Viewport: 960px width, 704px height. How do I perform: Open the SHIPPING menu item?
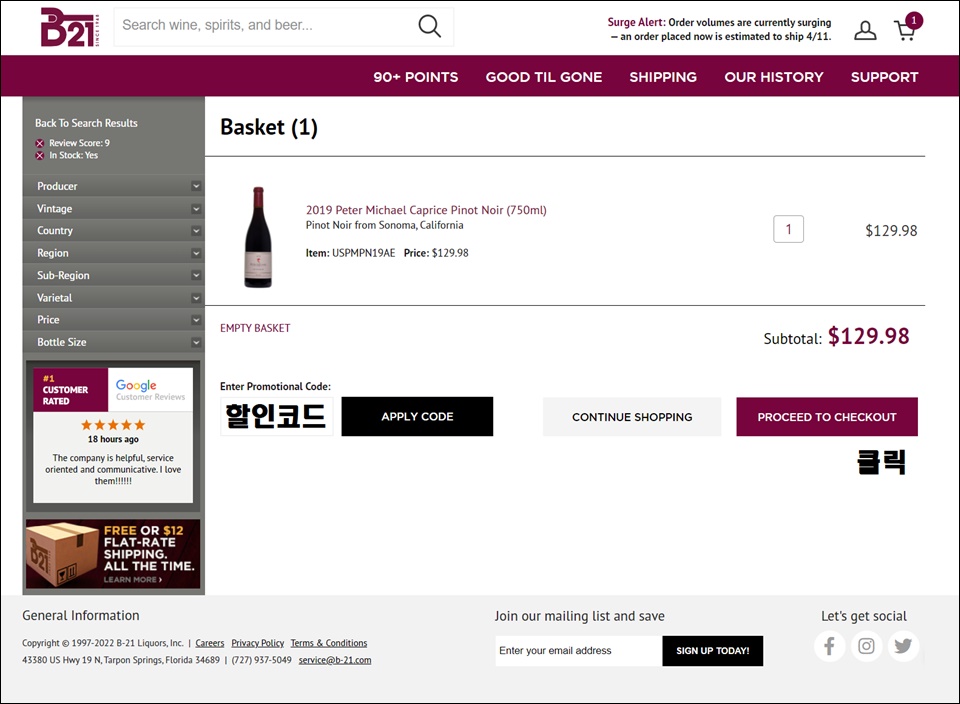click(x=663, y=77)
